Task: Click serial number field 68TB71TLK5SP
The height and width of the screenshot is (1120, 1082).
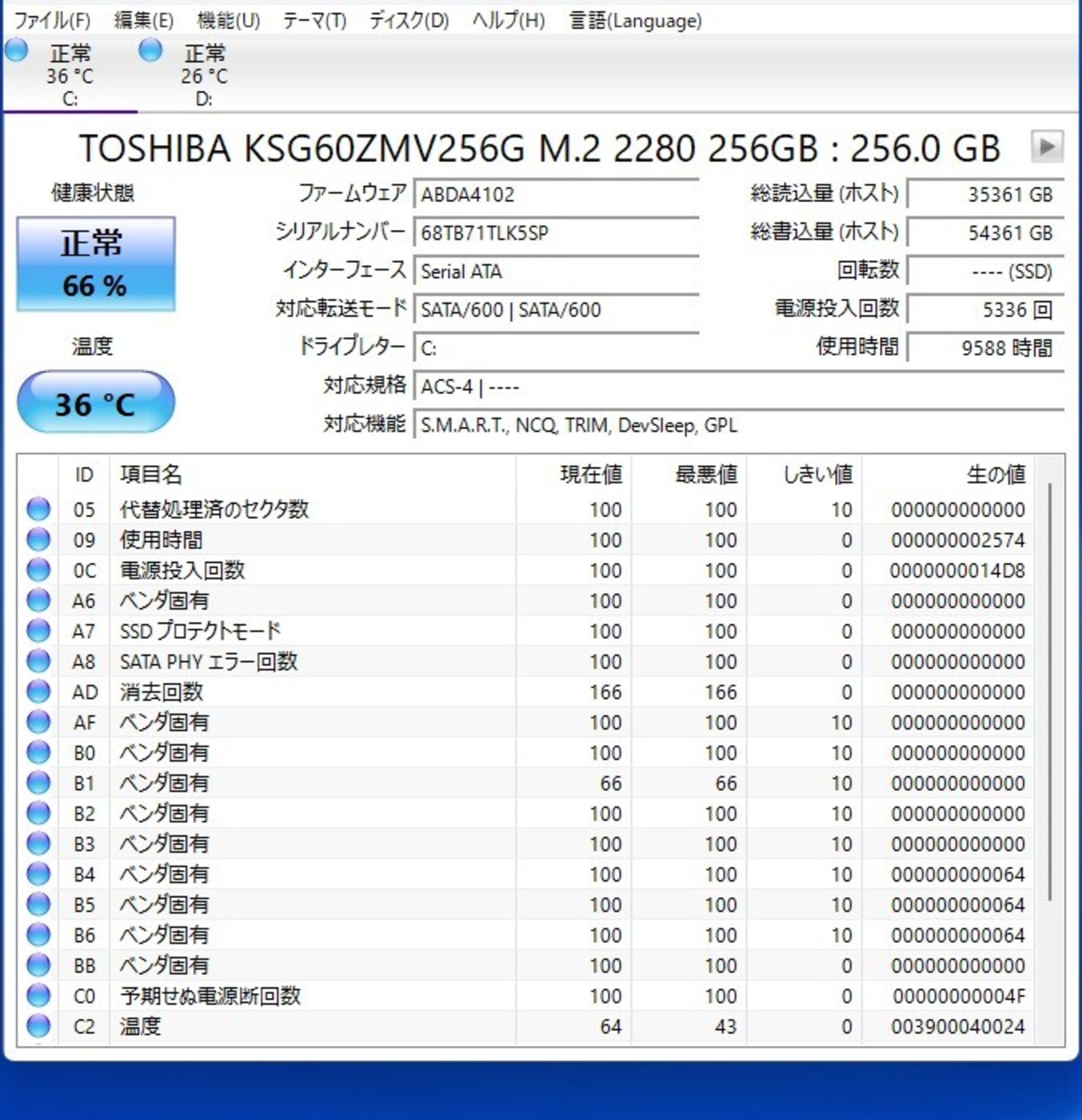Action: [556, 232]
